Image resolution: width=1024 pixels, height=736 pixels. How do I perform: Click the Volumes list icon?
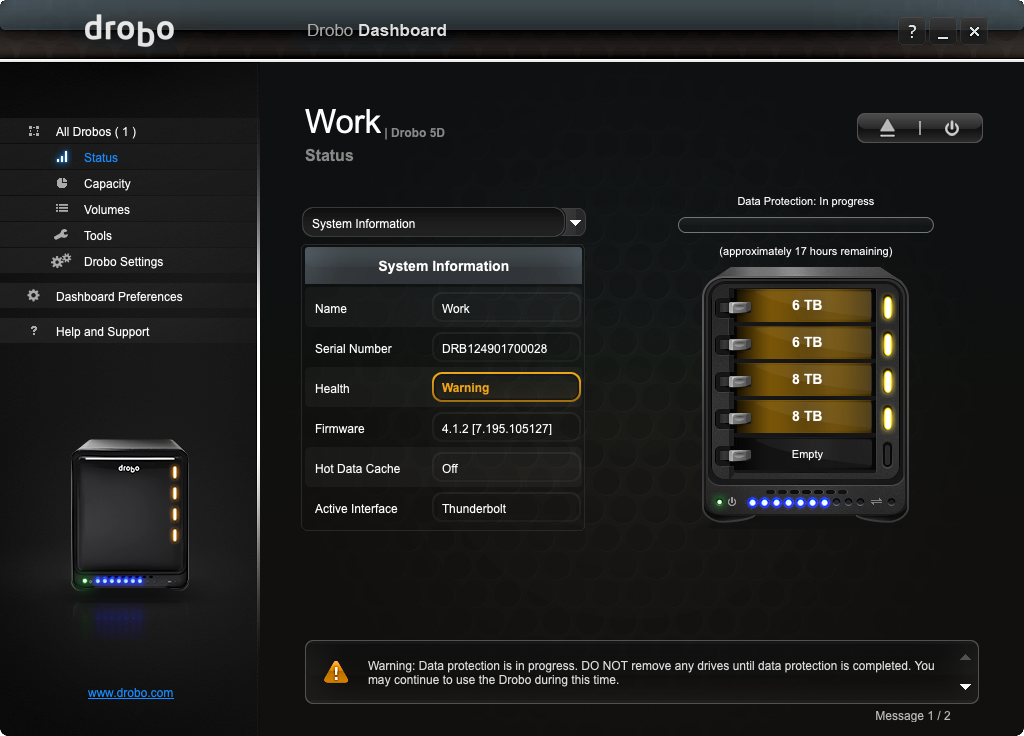(62, 209)
